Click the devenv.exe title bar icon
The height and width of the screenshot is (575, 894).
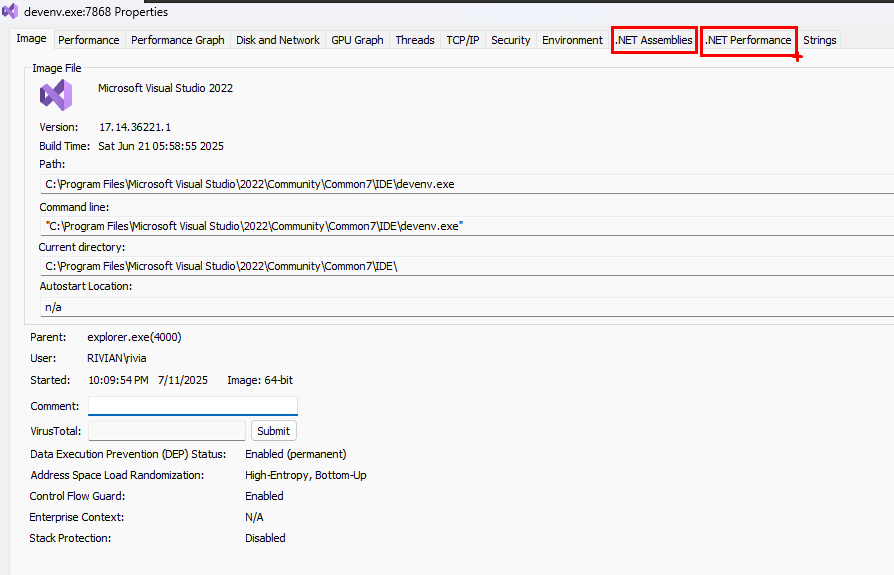tap(10, 12)
